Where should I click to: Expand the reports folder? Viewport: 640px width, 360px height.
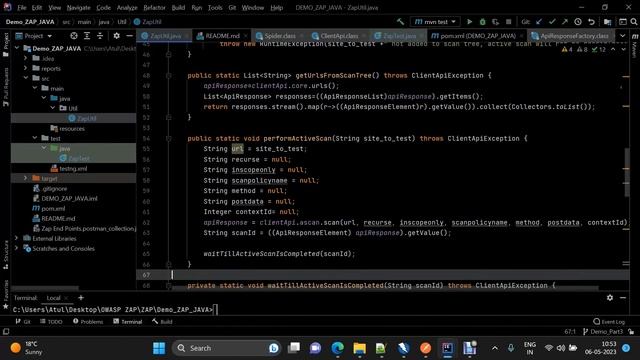click(x=26, y=68)
